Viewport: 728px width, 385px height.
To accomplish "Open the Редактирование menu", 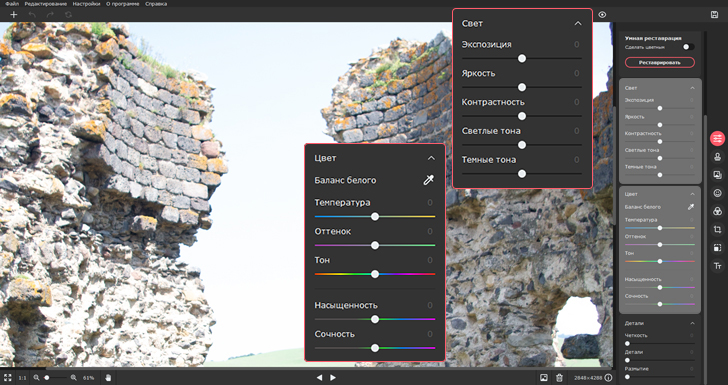I will 46,4.
